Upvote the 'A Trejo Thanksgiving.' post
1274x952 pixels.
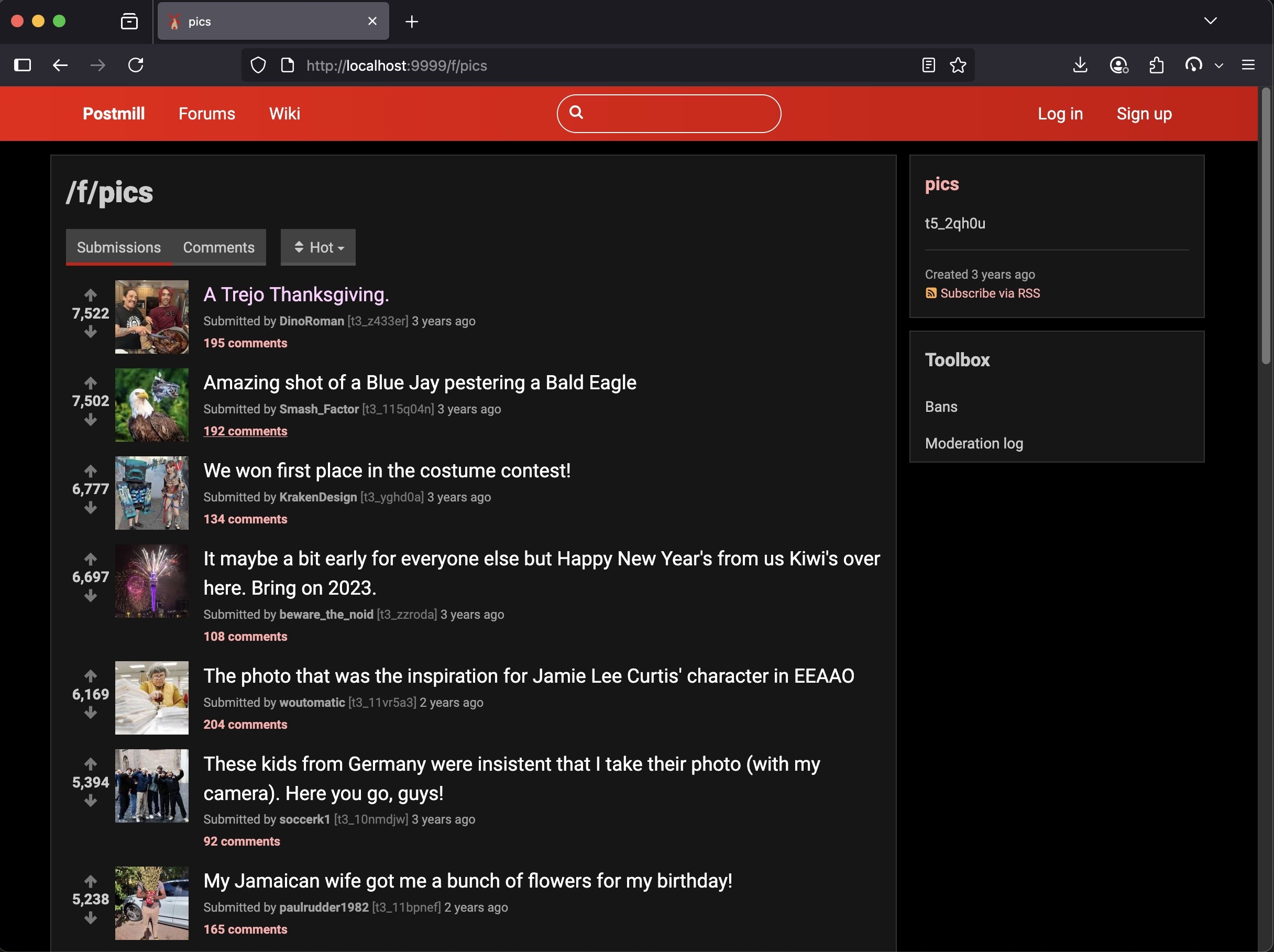(91, 296)
